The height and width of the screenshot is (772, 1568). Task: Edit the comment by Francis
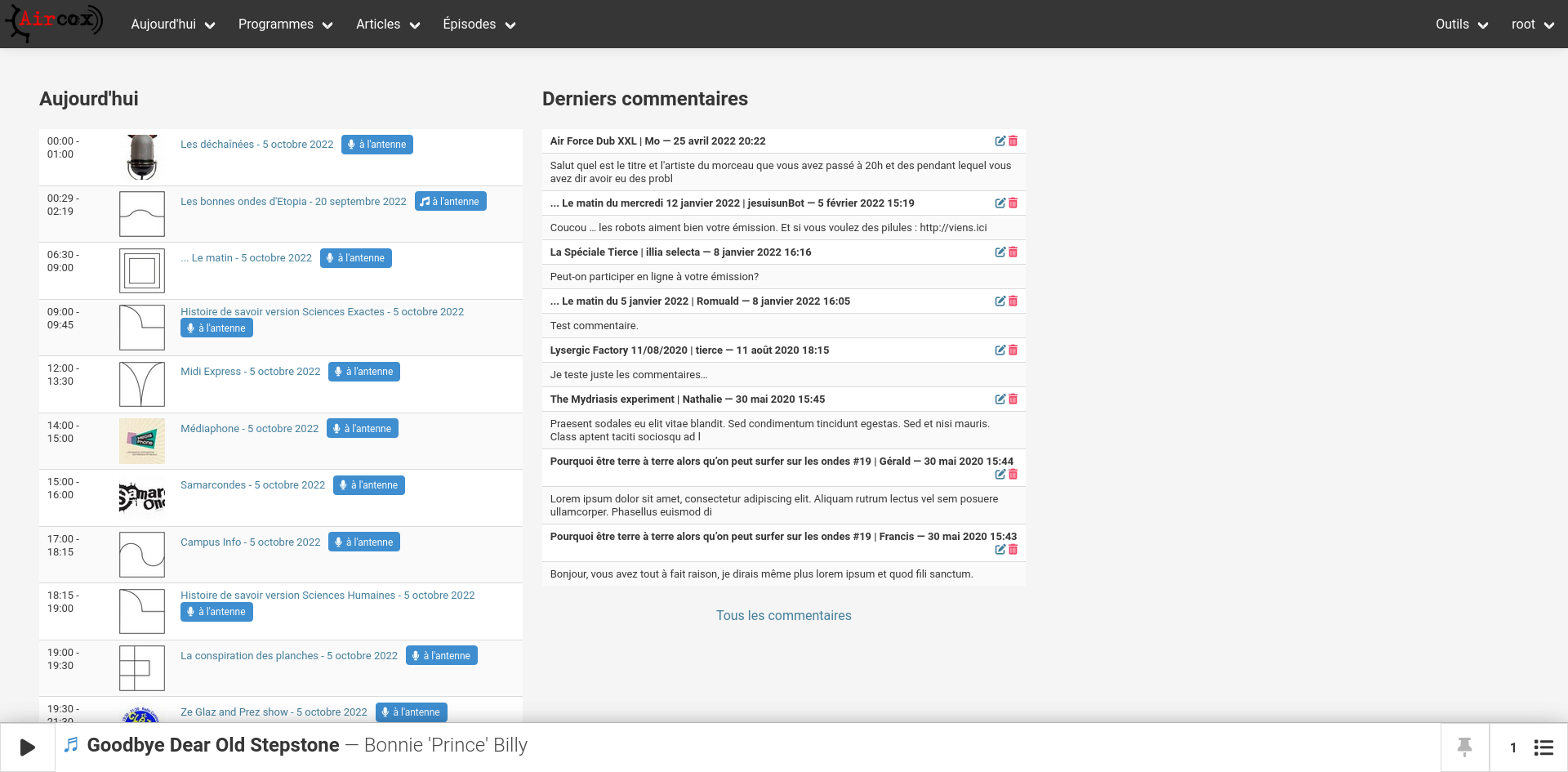1000,550
